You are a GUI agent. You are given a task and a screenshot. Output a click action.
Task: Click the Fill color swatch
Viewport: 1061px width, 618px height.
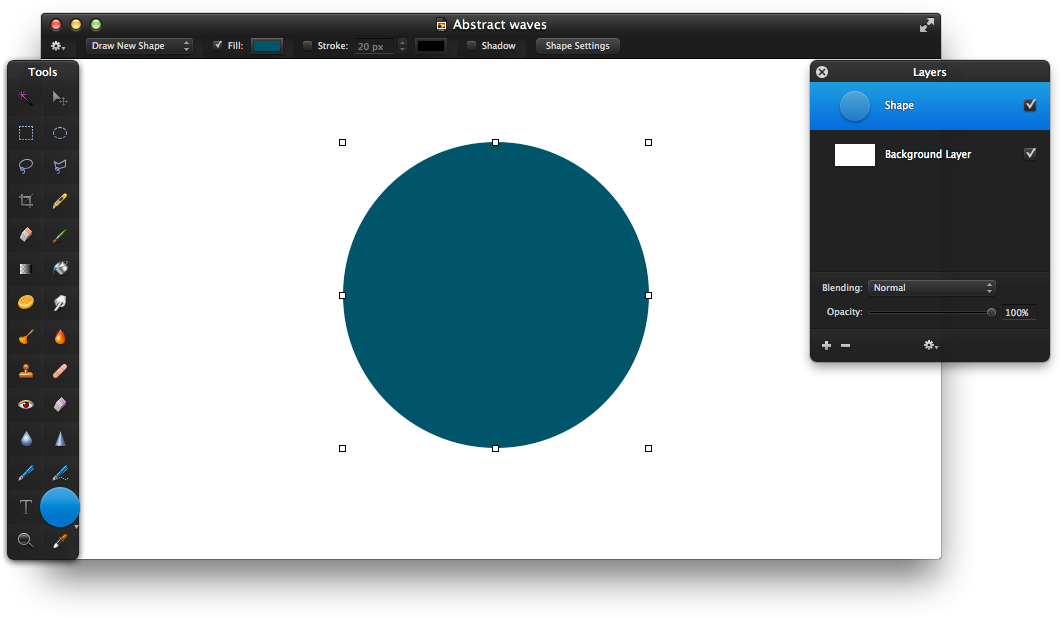(x=267, y=45)
